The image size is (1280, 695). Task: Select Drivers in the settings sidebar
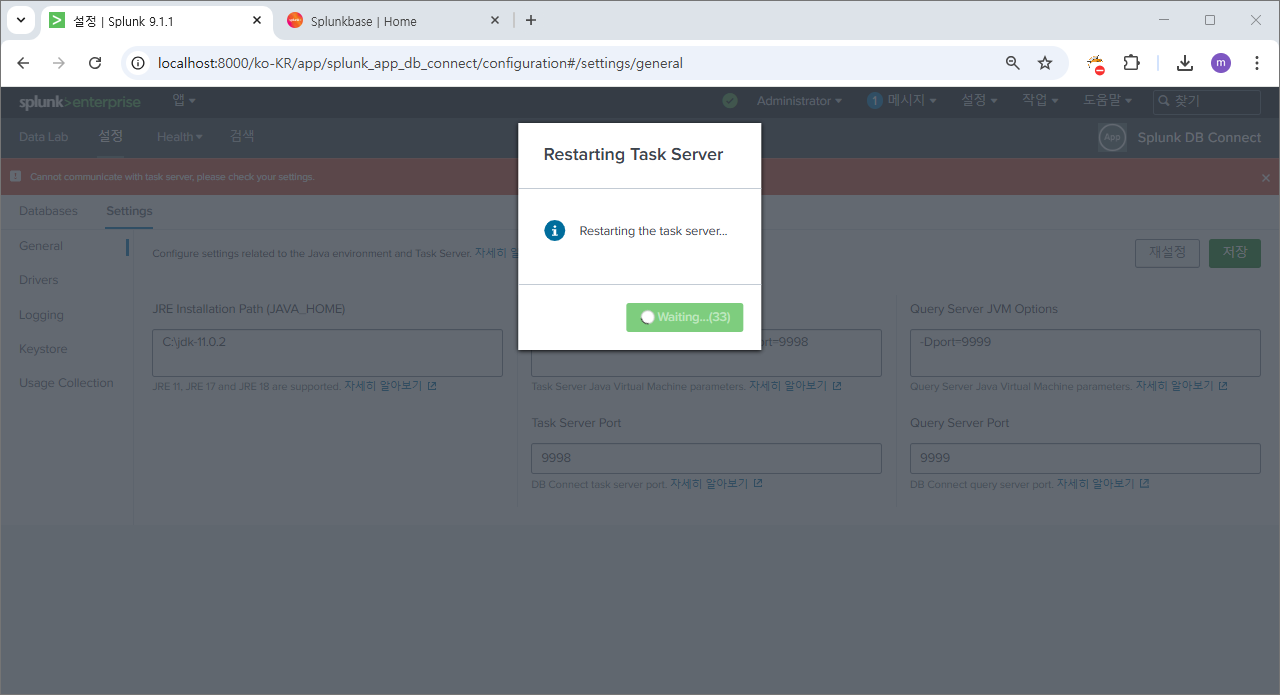39,280
